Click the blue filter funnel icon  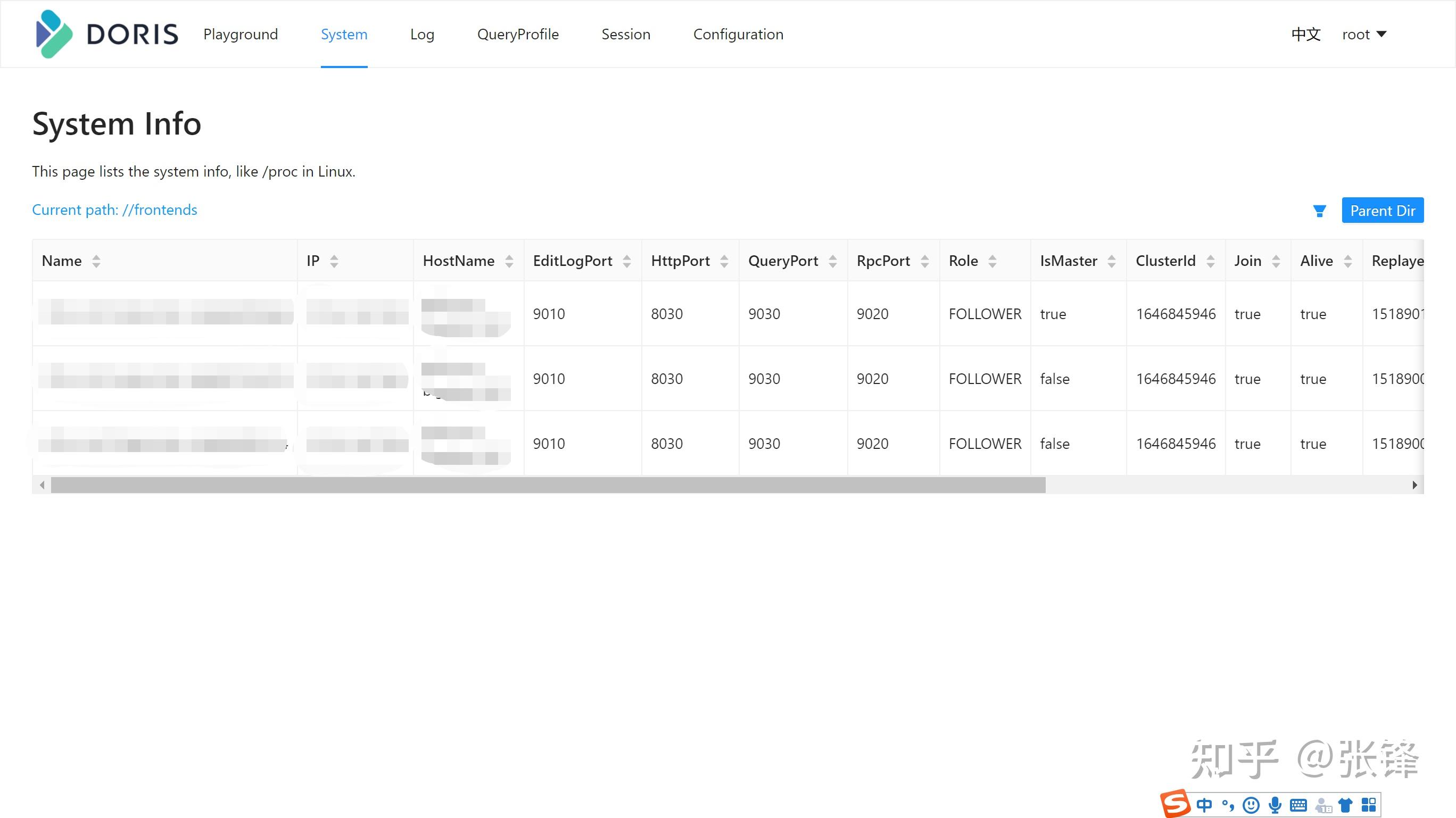[1319, 211]
